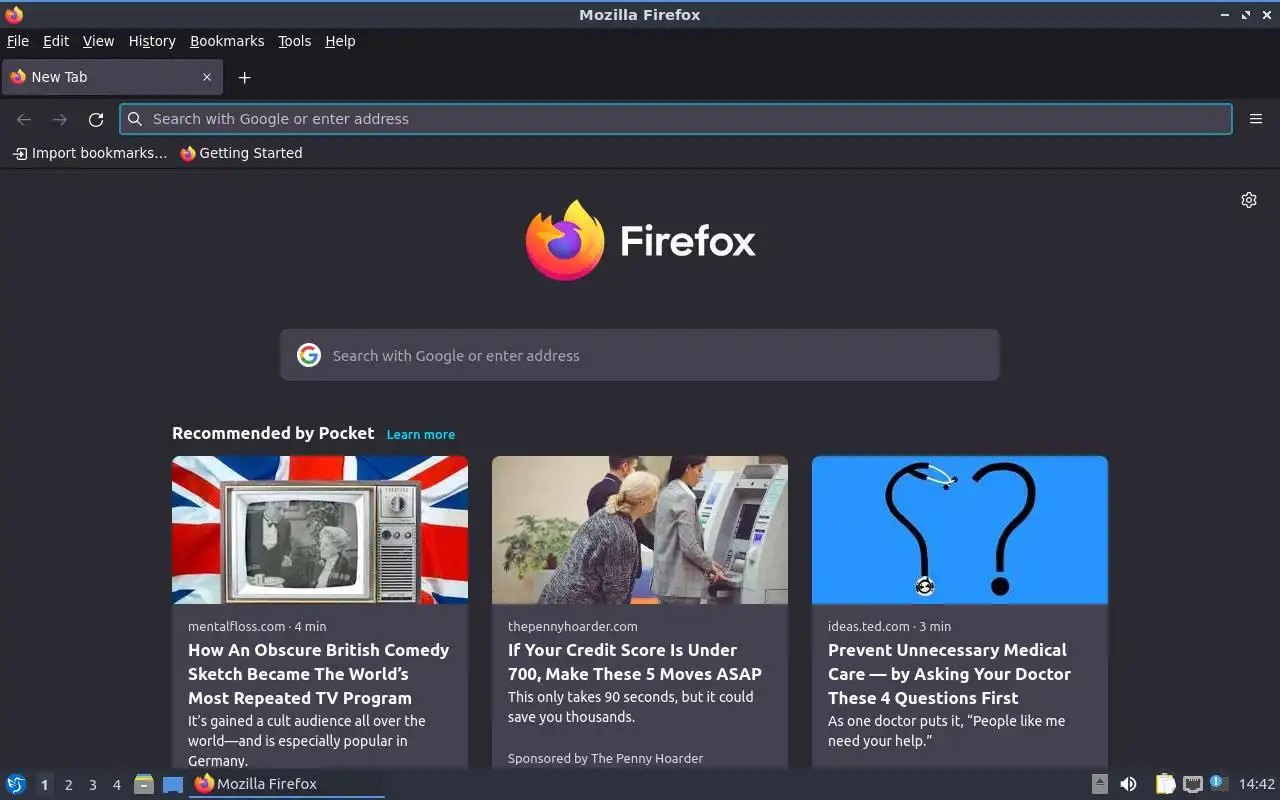Open Pocket Learn more link

click(x=421, y=434)
